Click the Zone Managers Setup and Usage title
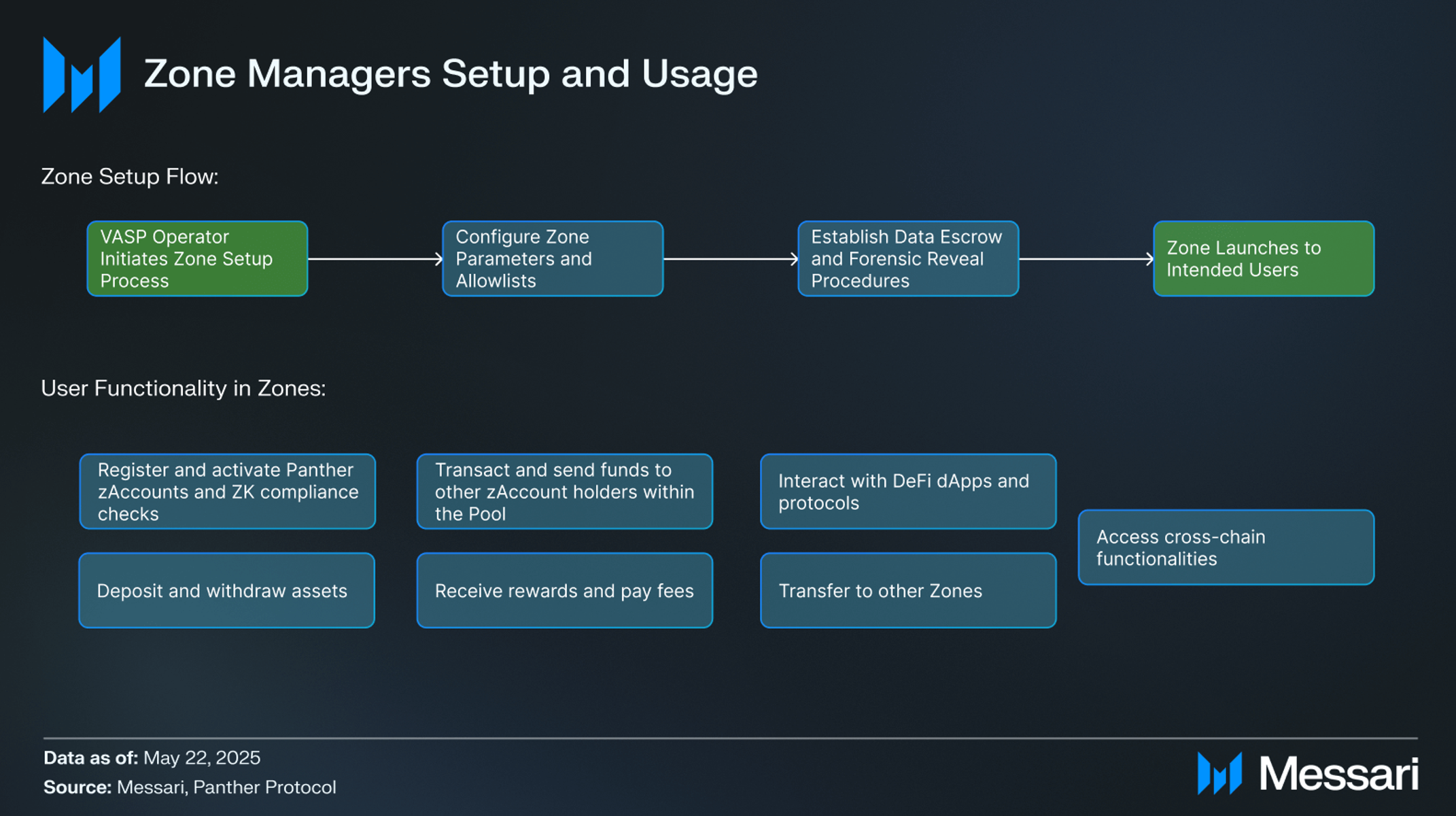 [x=451, y=73]
